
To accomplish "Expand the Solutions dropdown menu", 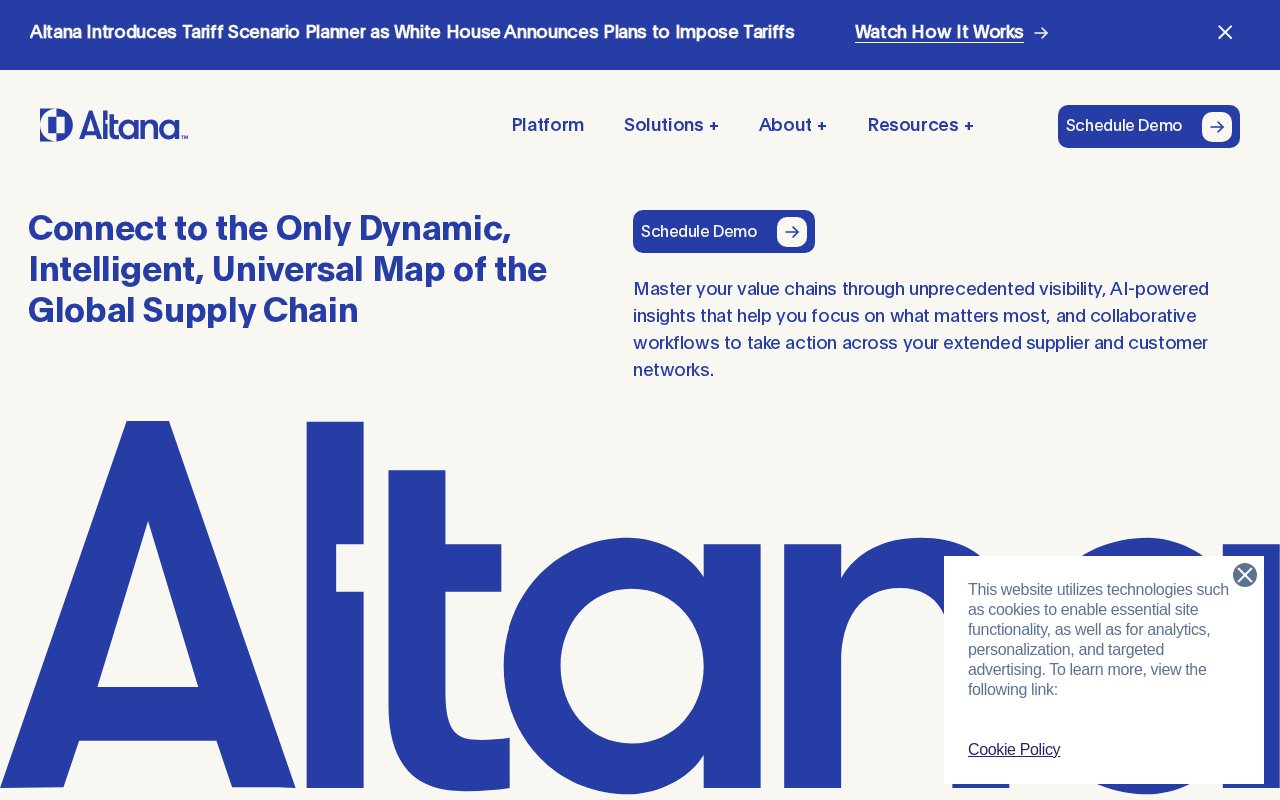I will pyautogui.click(x=671, y=125).
